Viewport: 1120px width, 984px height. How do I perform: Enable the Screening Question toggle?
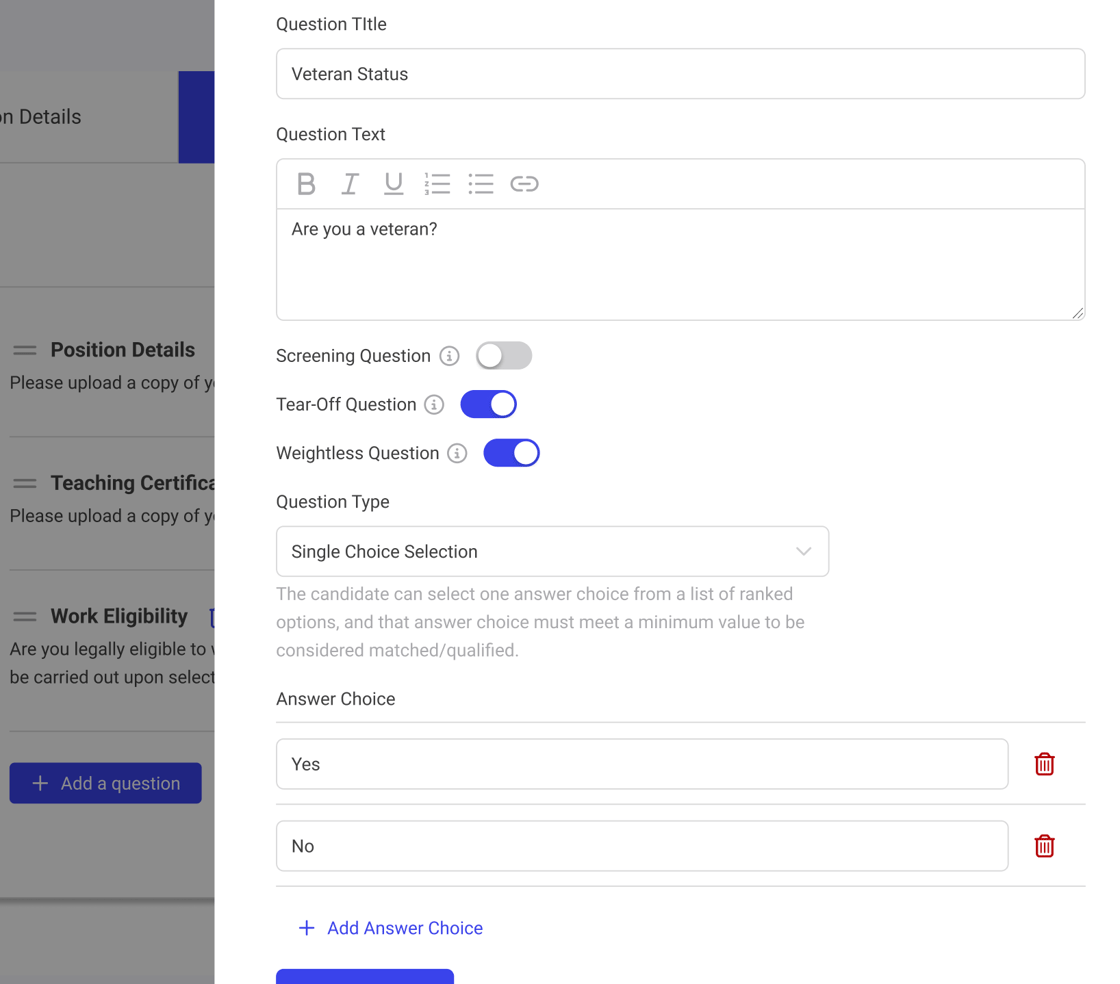point(503,356)
